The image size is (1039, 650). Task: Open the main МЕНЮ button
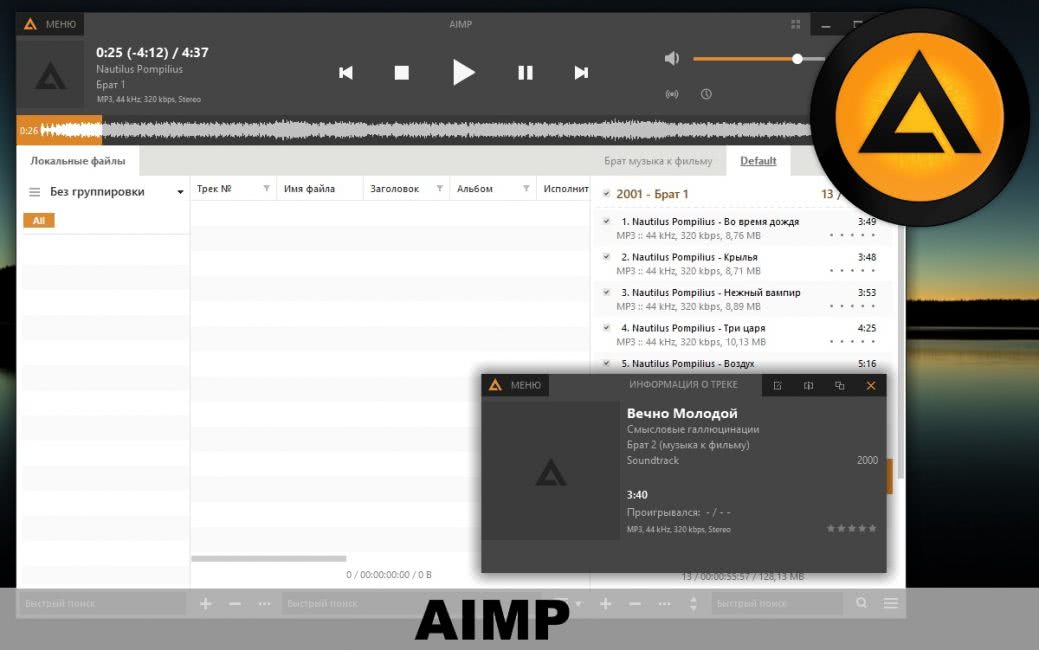(x=50, y=24)
